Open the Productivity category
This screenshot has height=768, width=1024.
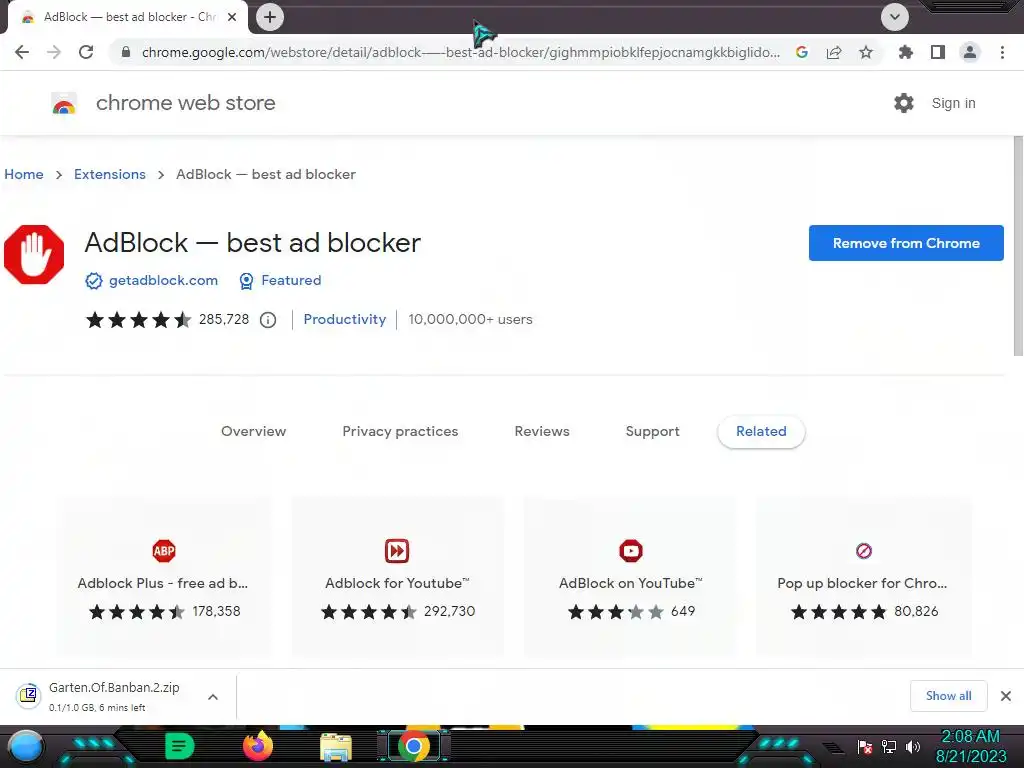tap(345, 319)
